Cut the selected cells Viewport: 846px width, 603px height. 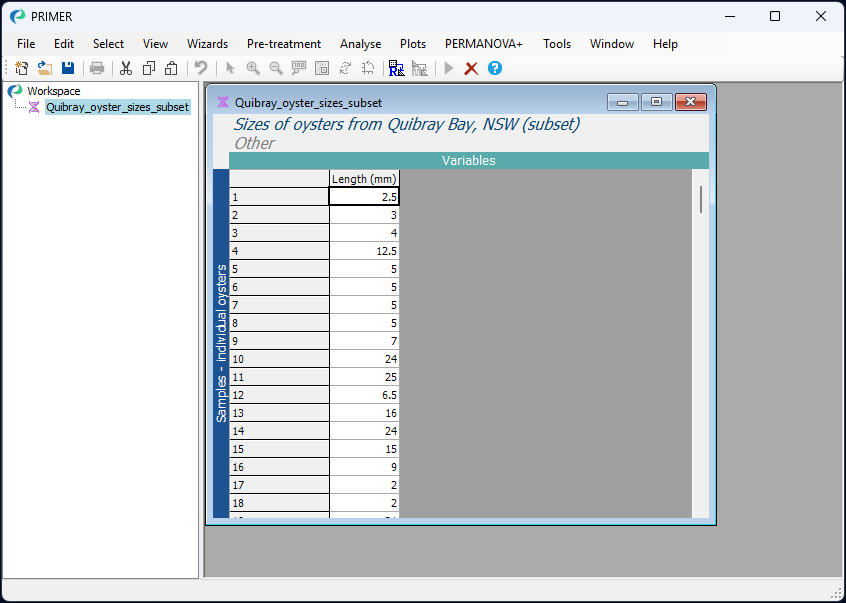(x=126, y=68)
